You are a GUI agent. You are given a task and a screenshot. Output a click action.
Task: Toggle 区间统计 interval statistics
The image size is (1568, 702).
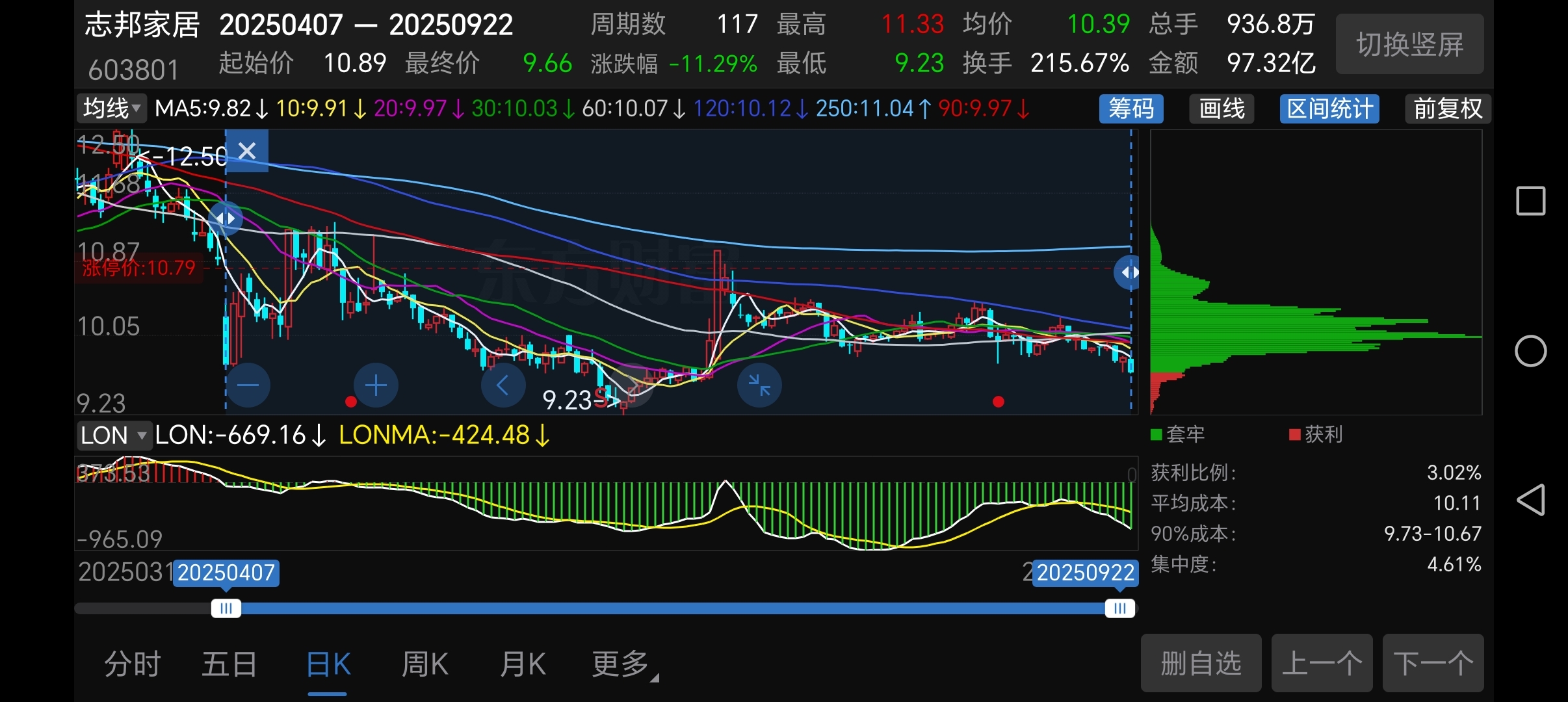click(x=1329, y=109)
